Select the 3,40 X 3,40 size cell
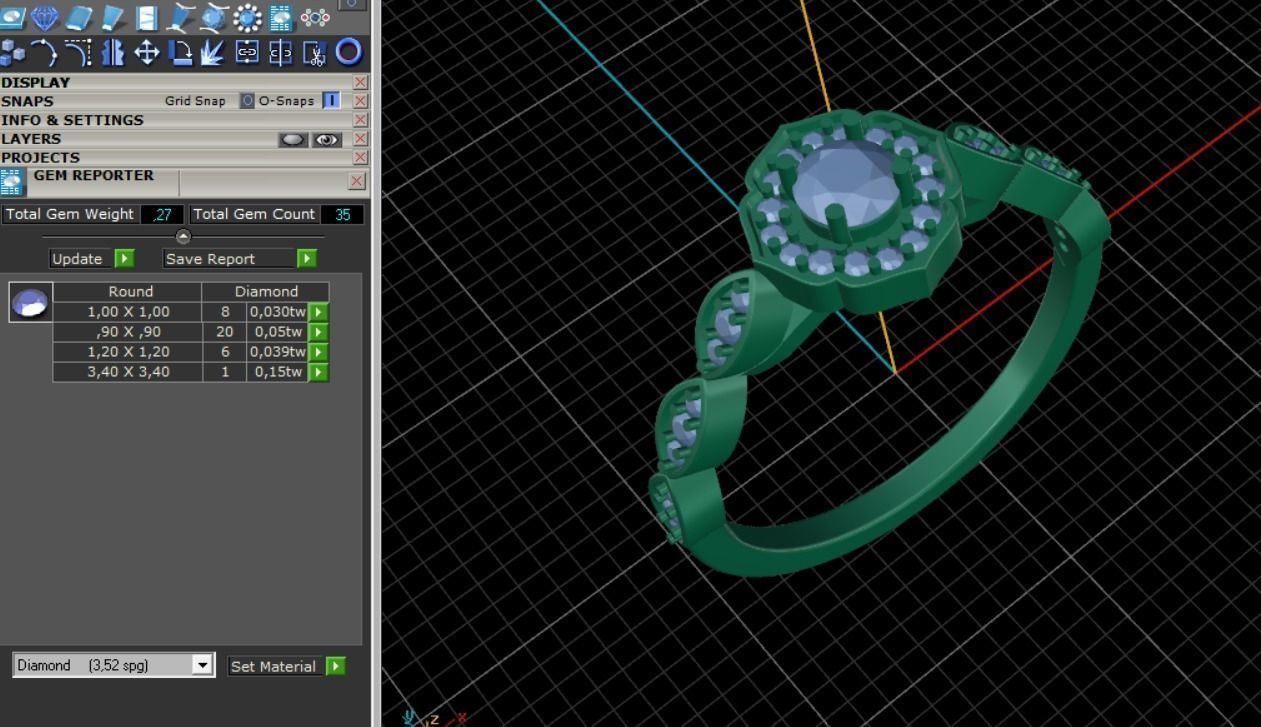 pos(128,372)
